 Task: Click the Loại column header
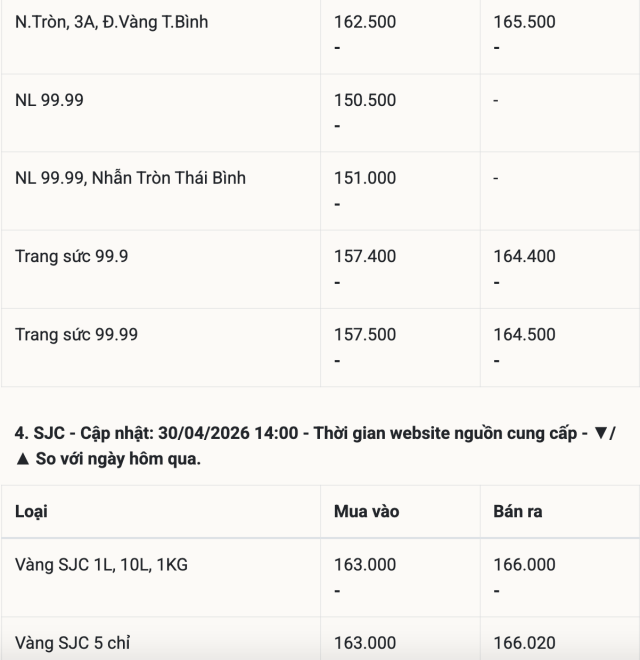[31, 511]
